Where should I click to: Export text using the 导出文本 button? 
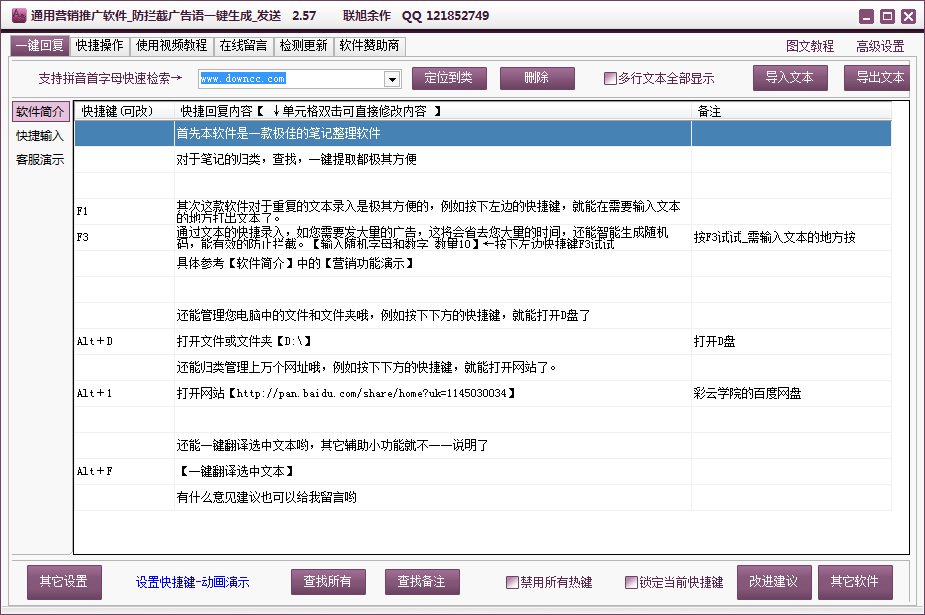879,77
